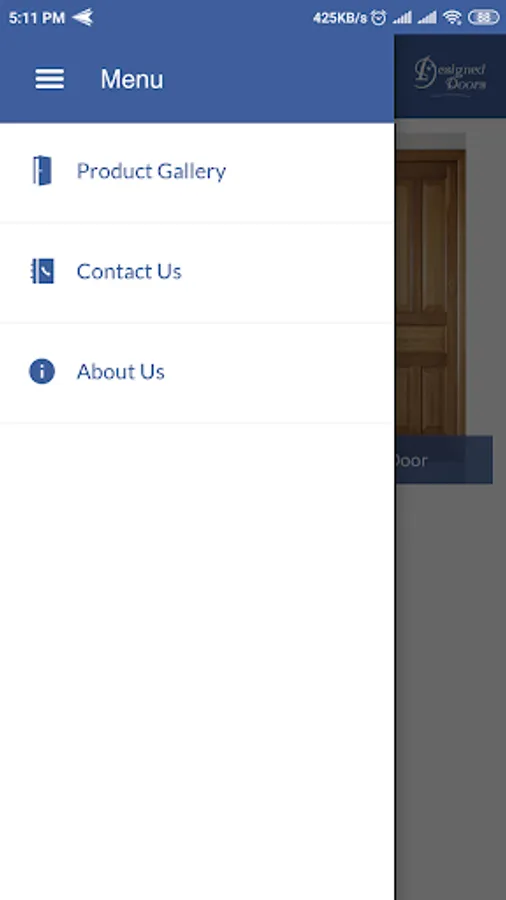Tap the alarm clock status icon
Viewport: 506px width, 900px height.
(x=378, y=18)
